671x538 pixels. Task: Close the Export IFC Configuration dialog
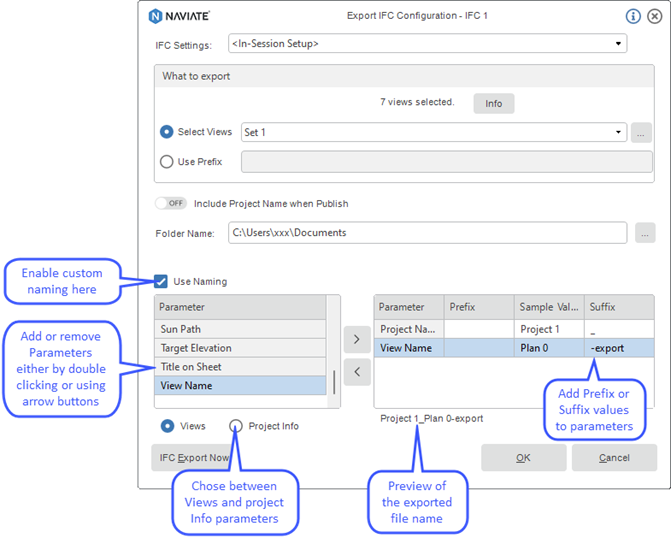(x=654, y=16)
